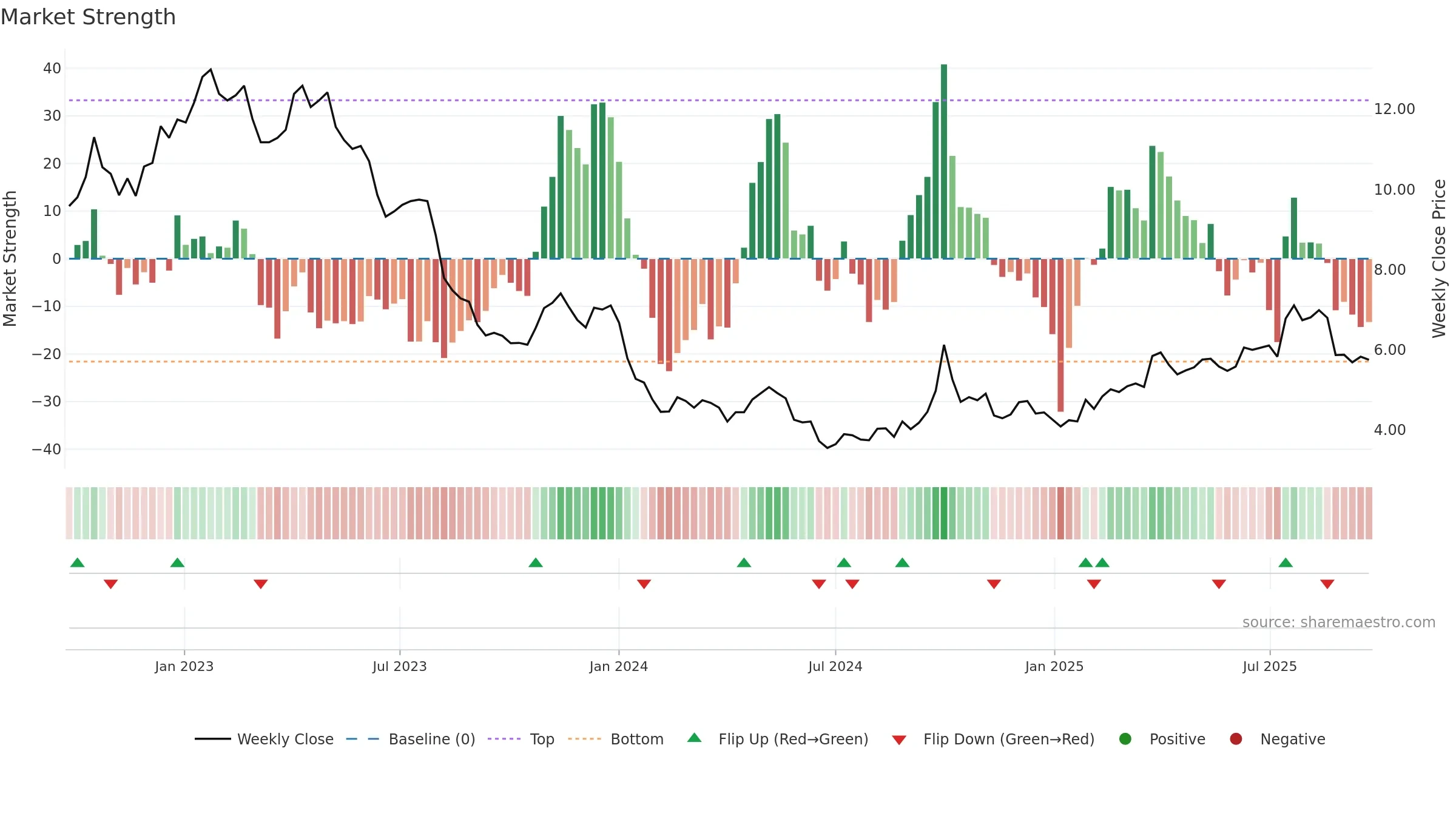This screenshot has width=1456, height=819.
Task: Toggle the Positive legend label
Action: tap(1178, 739)
